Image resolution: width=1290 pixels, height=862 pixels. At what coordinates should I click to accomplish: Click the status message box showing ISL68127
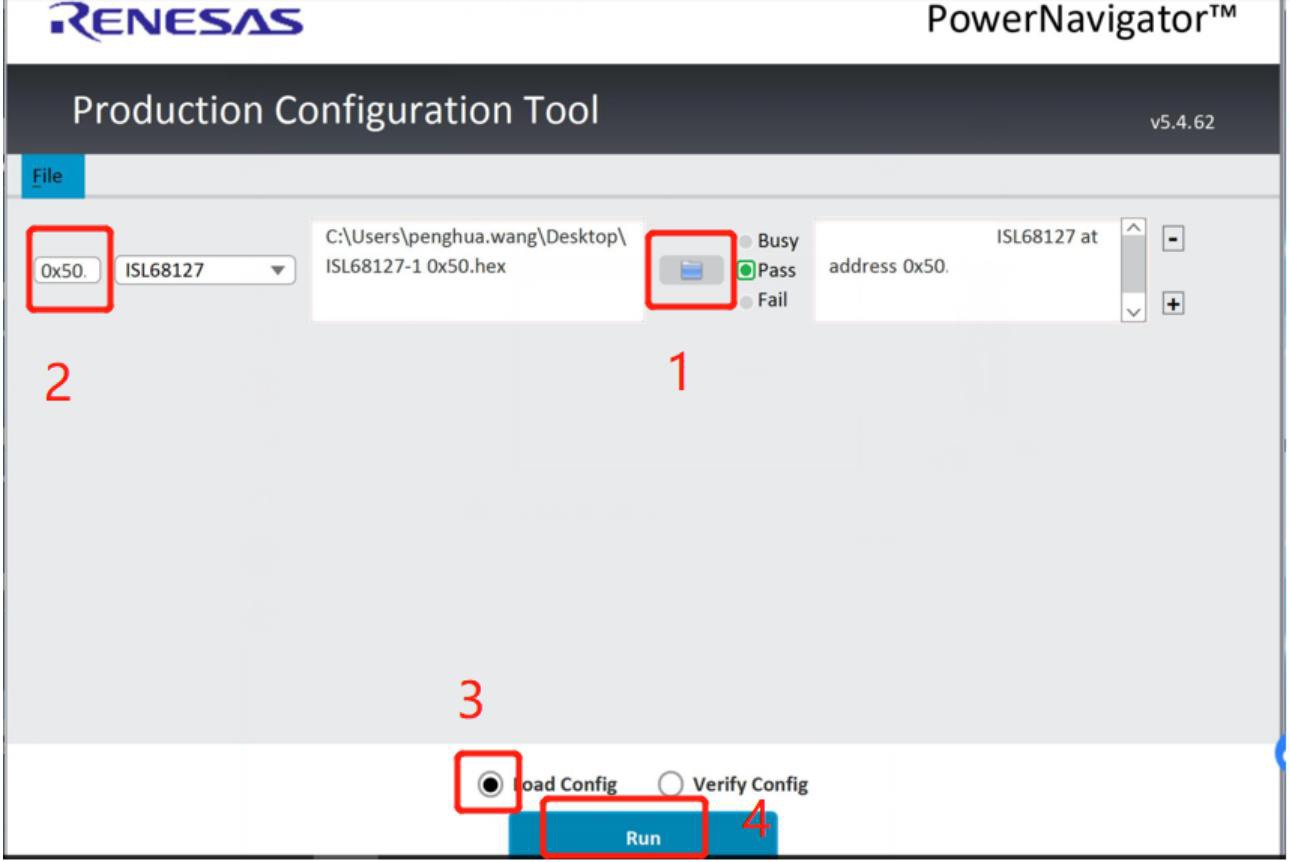click(966, 270)
